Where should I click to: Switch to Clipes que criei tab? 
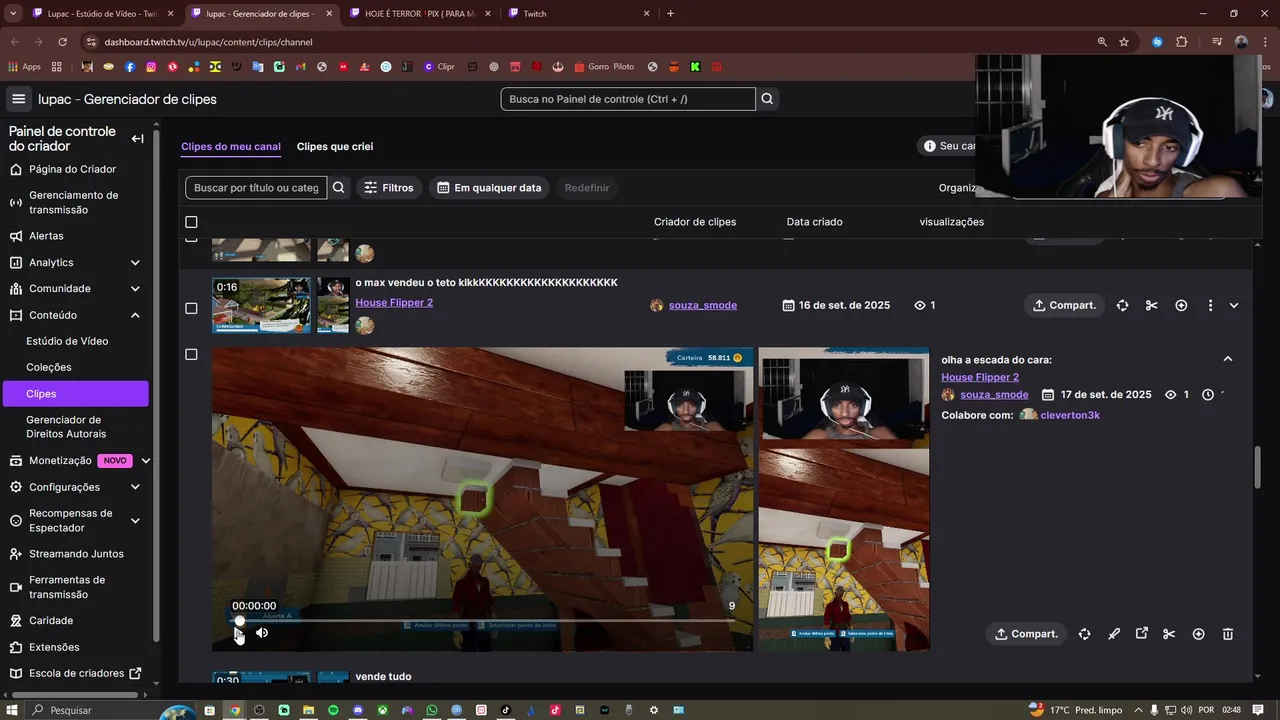coord(335,146)
